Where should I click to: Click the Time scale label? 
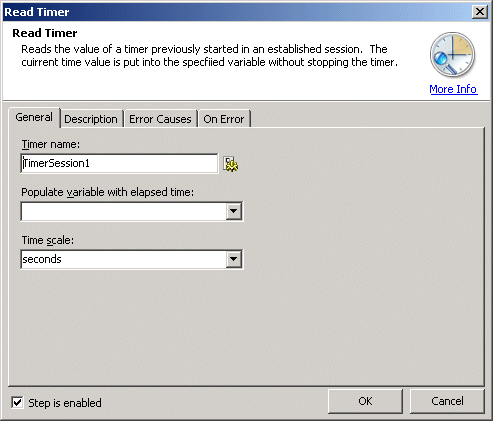48,240
